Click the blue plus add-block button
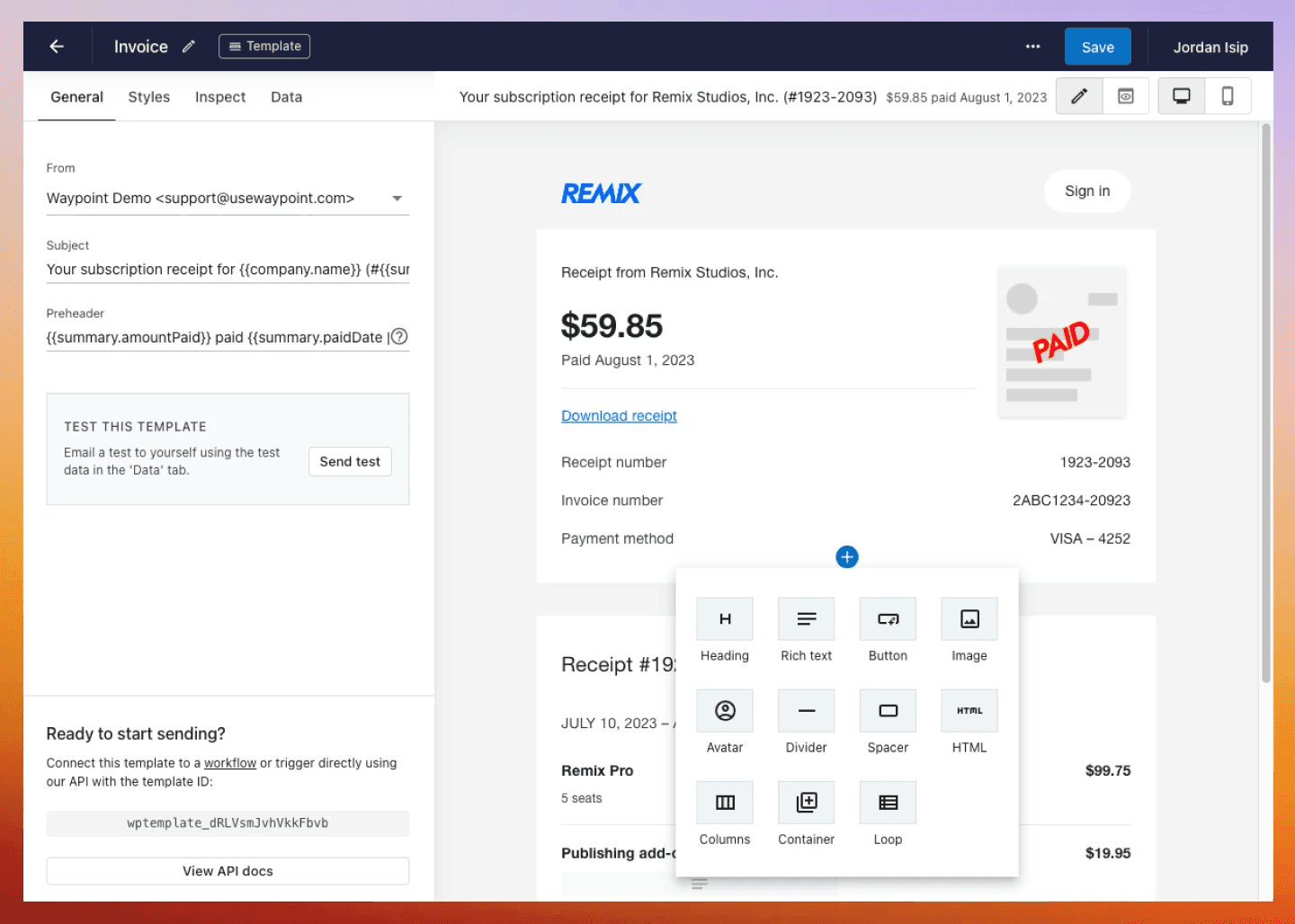The height and width of the screenshot is (924, 1295). [847, 557]
